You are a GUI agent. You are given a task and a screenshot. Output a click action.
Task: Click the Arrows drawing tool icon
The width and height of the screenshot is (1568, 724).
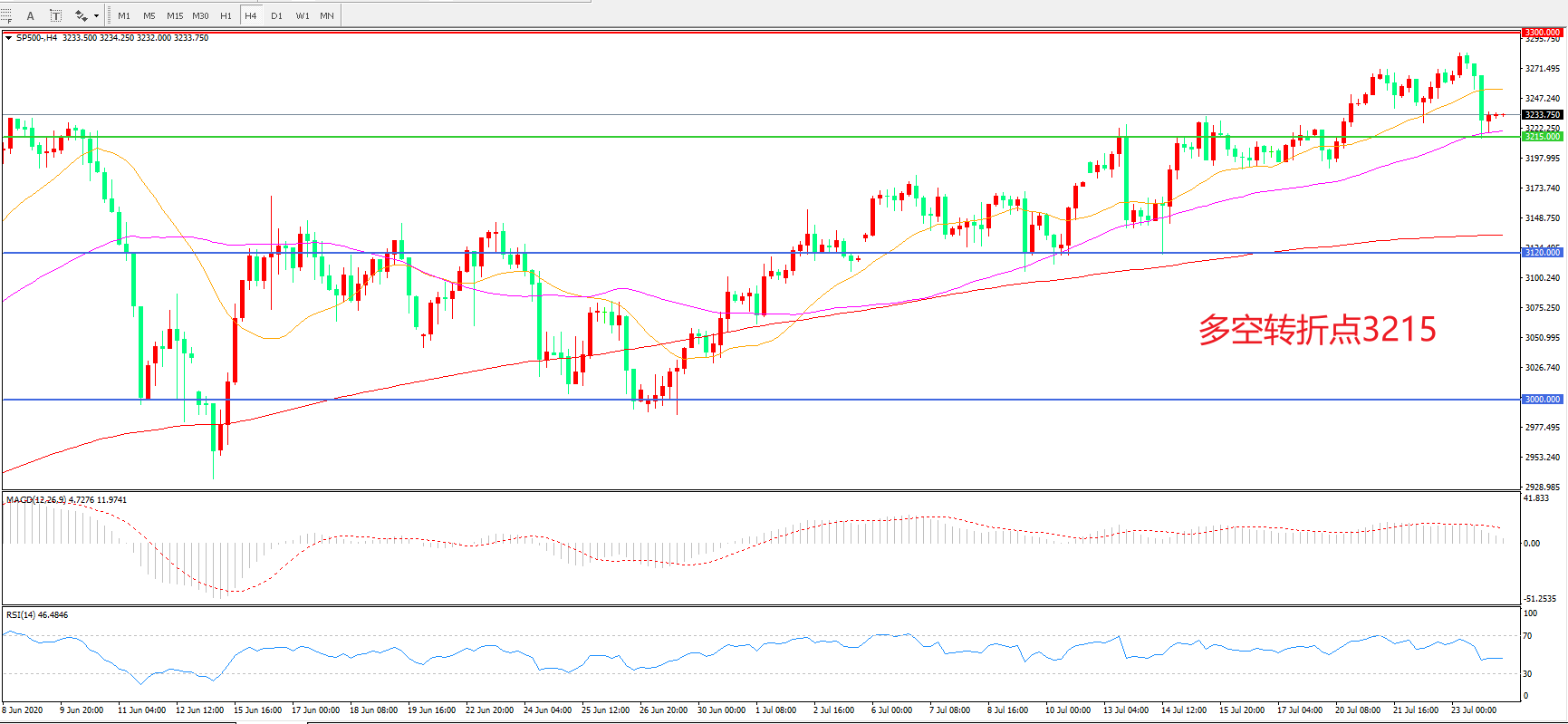[x=81, y=15]
